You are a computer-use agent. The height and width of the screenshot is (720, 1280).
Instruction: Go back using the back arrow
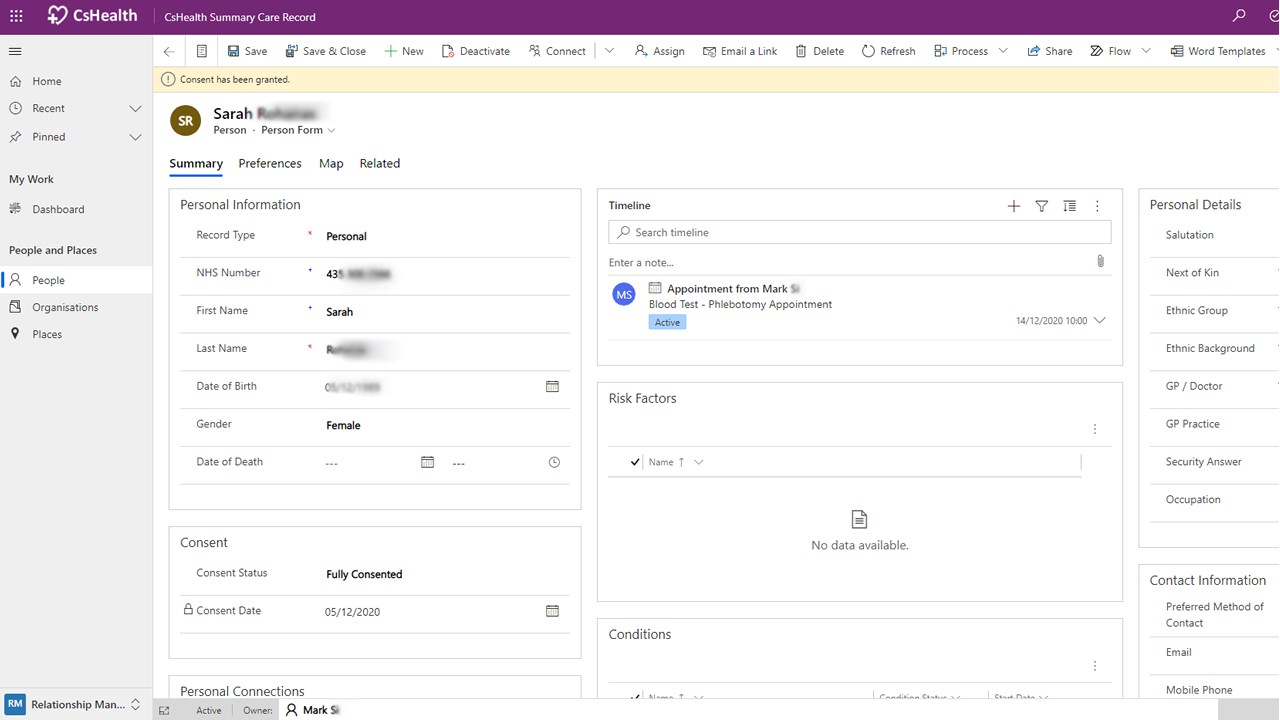[x=169, y=51]
